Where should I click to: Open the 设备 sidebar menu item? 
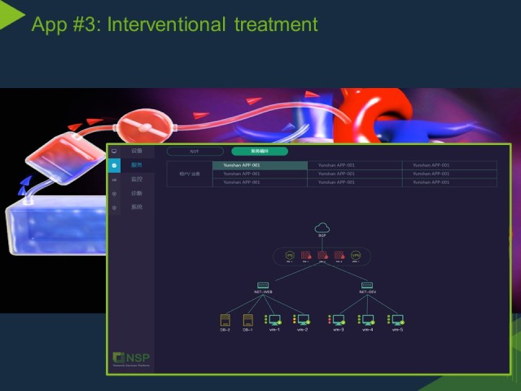click(x=137, y=151)
